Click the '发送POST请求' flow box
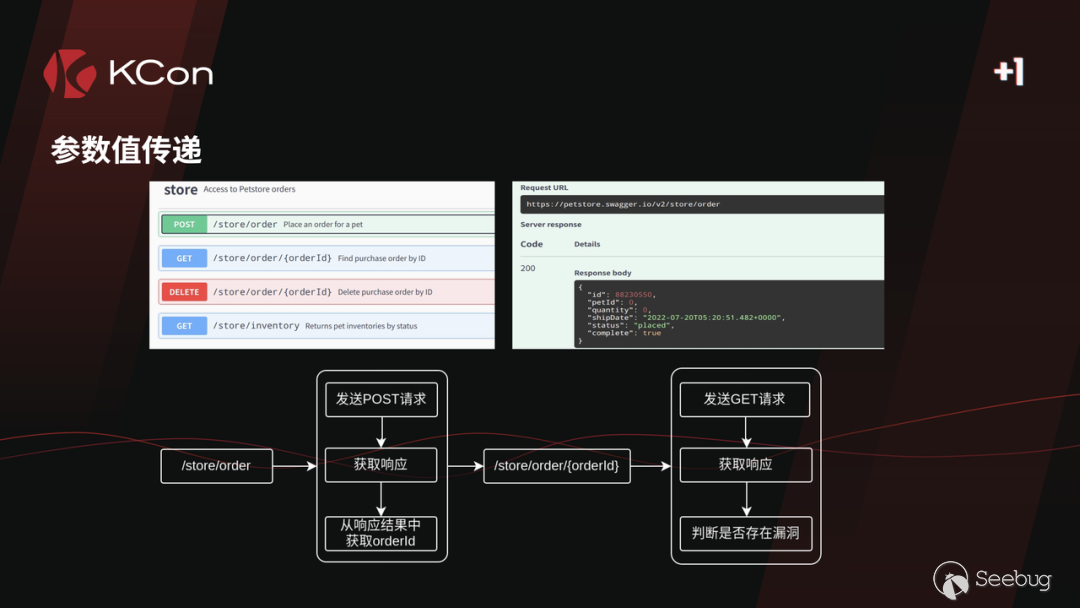Viewport: 1080px width, 608px height. (x=381, y=399)
